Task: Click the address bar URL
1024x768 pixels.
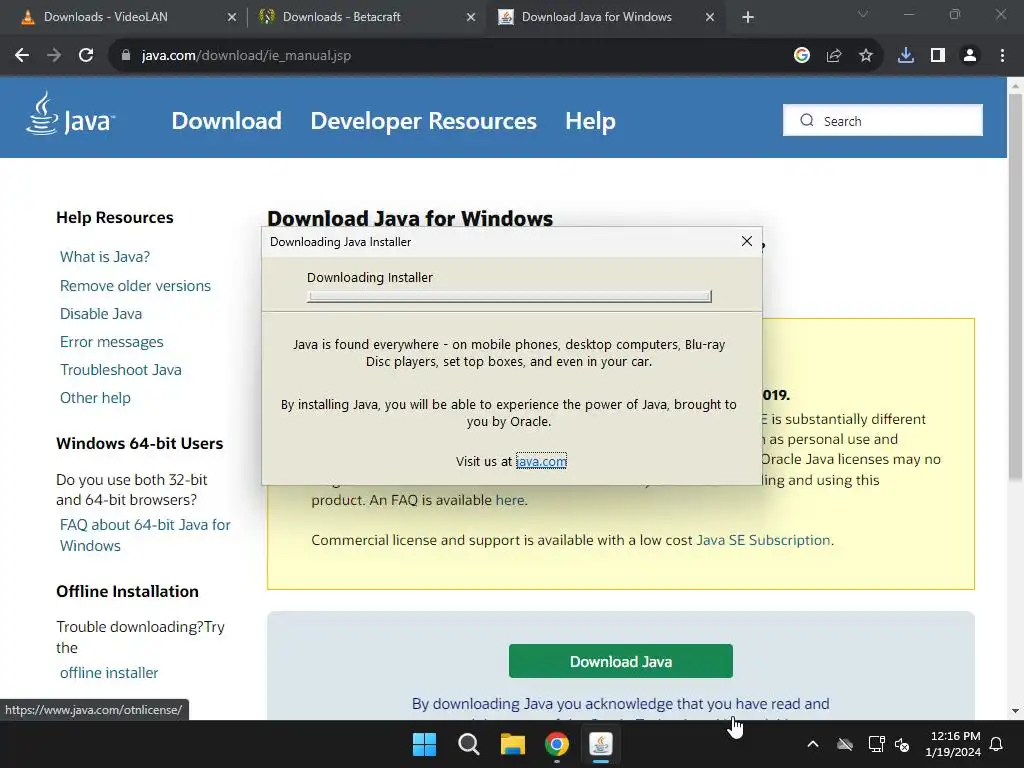Action: pyautogui.click(x=246, y=56)
